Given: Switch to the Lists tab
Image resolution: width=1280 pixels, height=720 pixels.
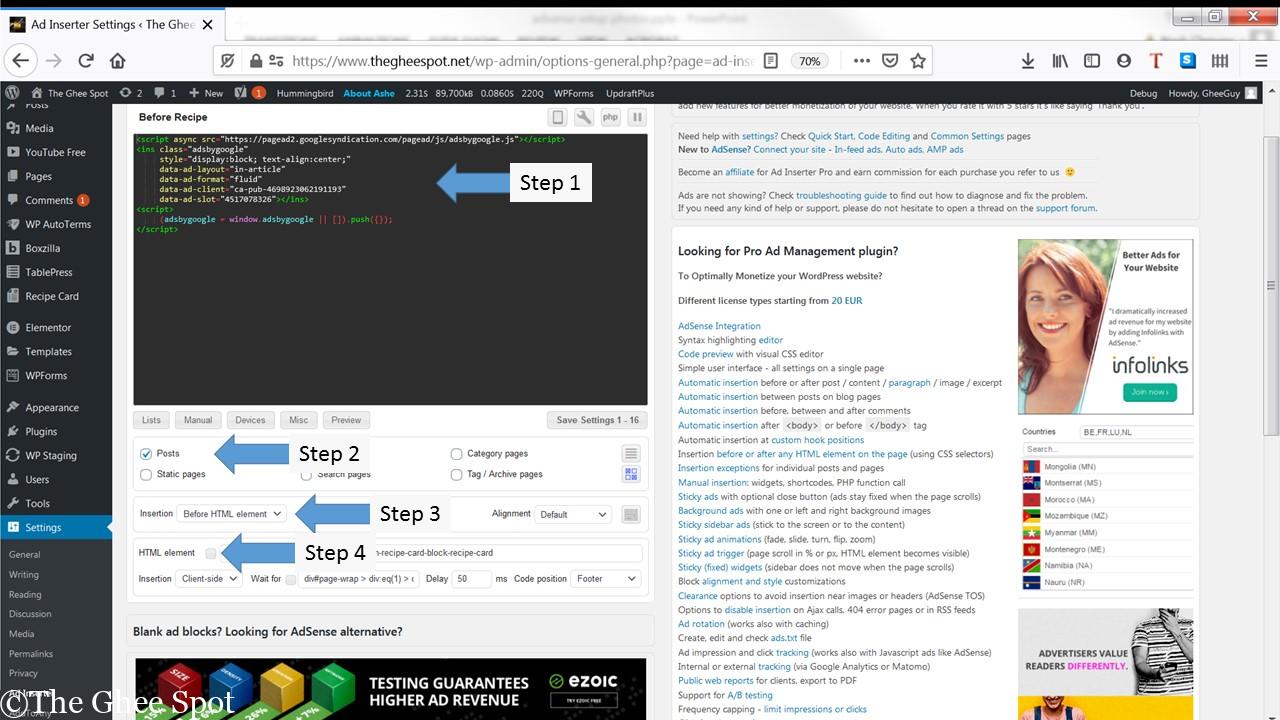Looking at the screenshot, I should [151, 420].
